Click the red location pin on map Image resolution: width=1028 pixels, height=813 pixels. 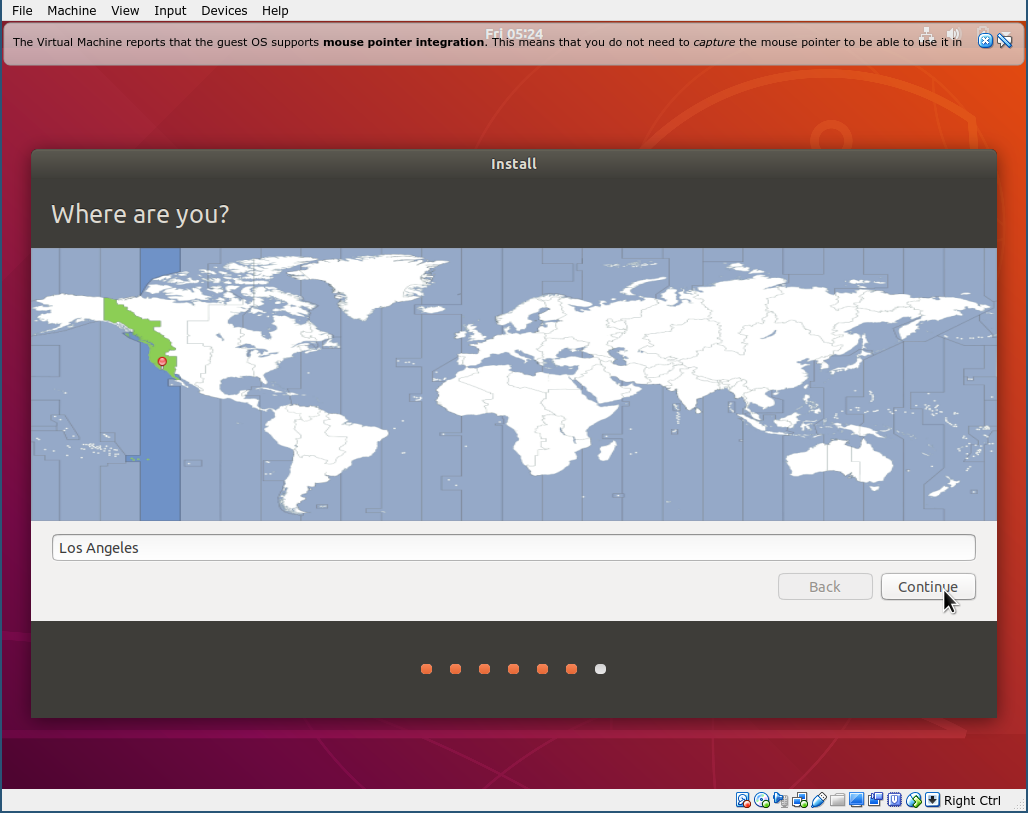click(163, 361)
